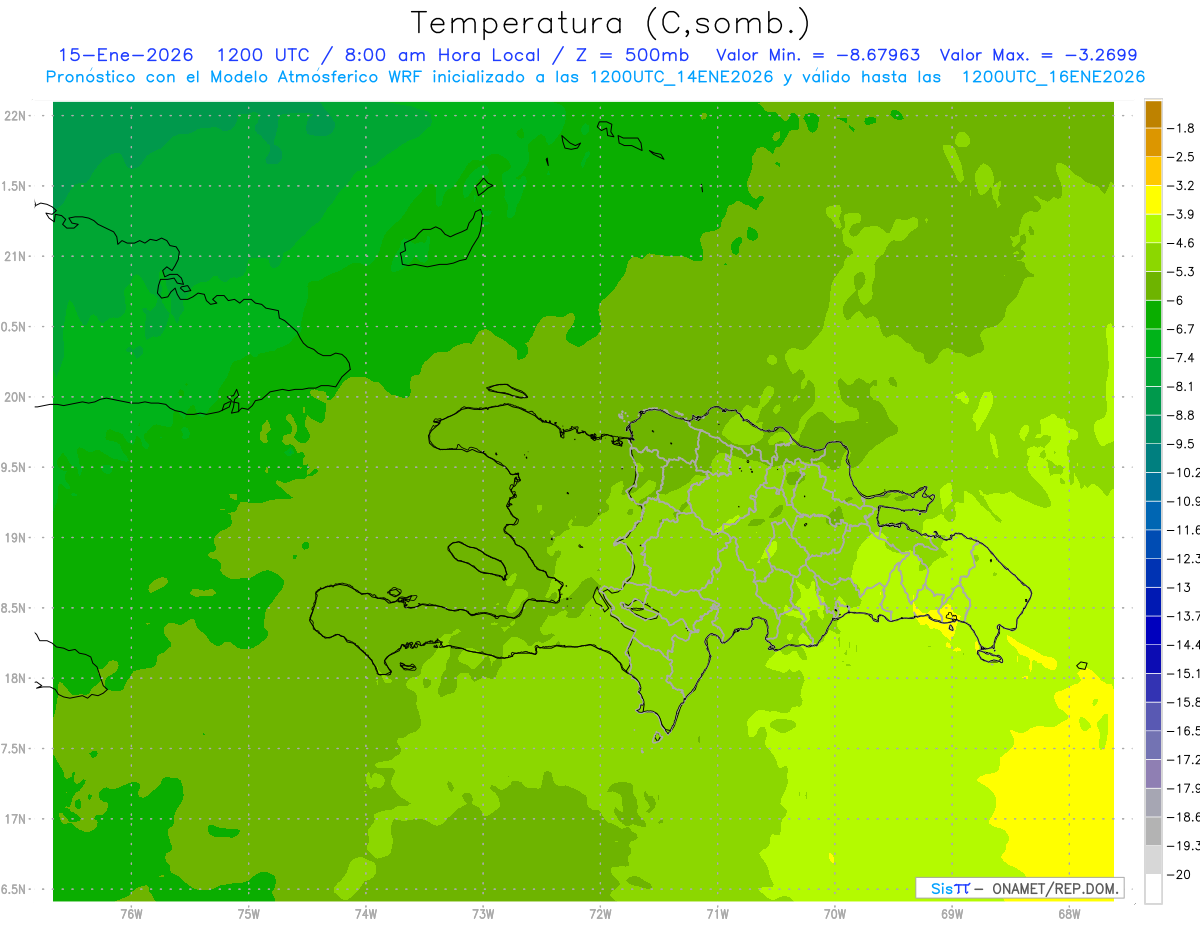Click the 18N latitude axis label
Image resolution: width=1200 pixels, height=927 pixels.
pos(16,679)
